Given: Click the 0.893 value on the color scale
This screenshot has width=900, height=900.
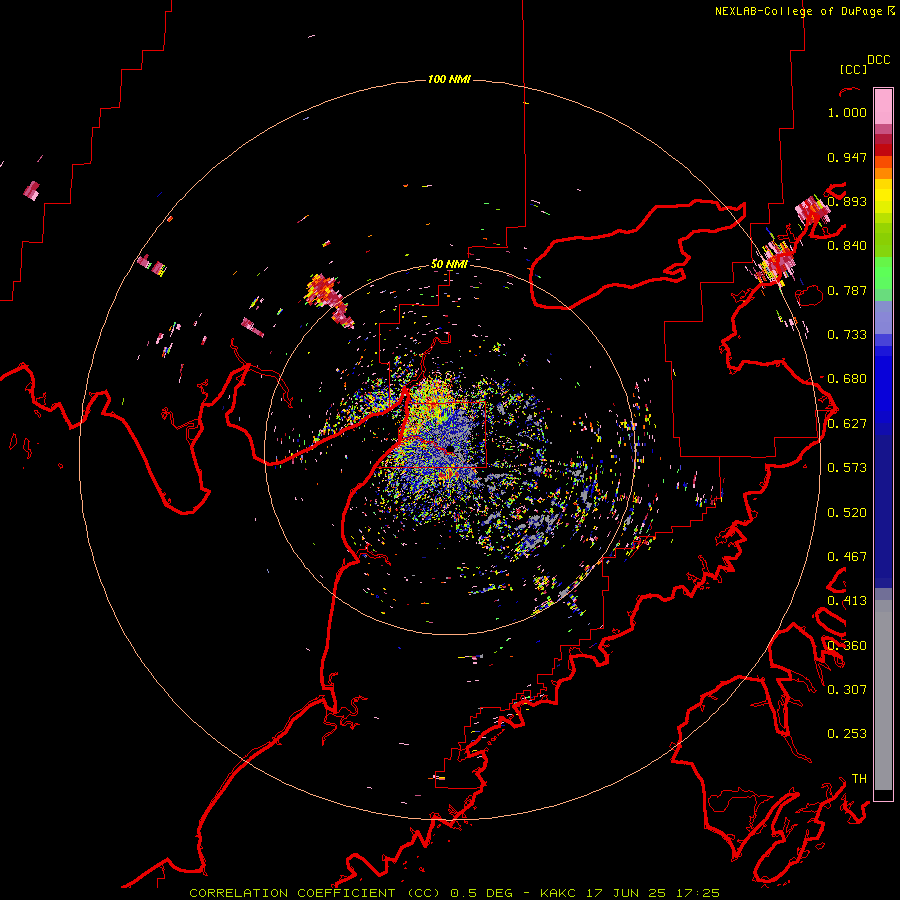Looking at the screenshot, I should pos(847,201).
